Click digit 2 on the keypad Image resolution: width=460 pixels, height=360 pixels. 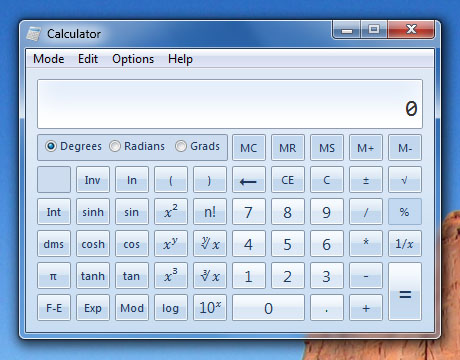click(x=288, y=276)
